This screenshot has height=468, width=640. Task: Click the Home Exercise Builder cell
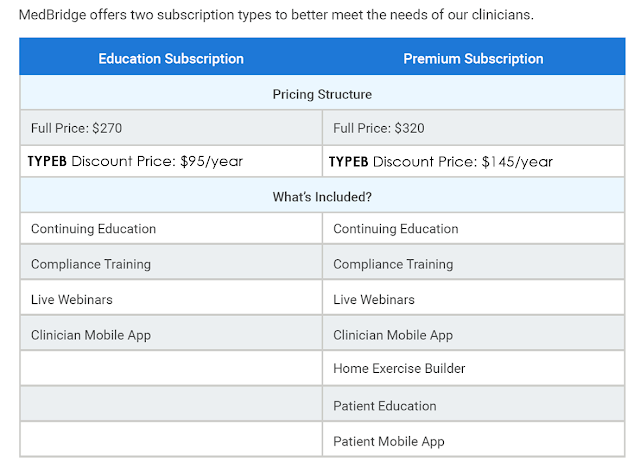pos(399,369)
